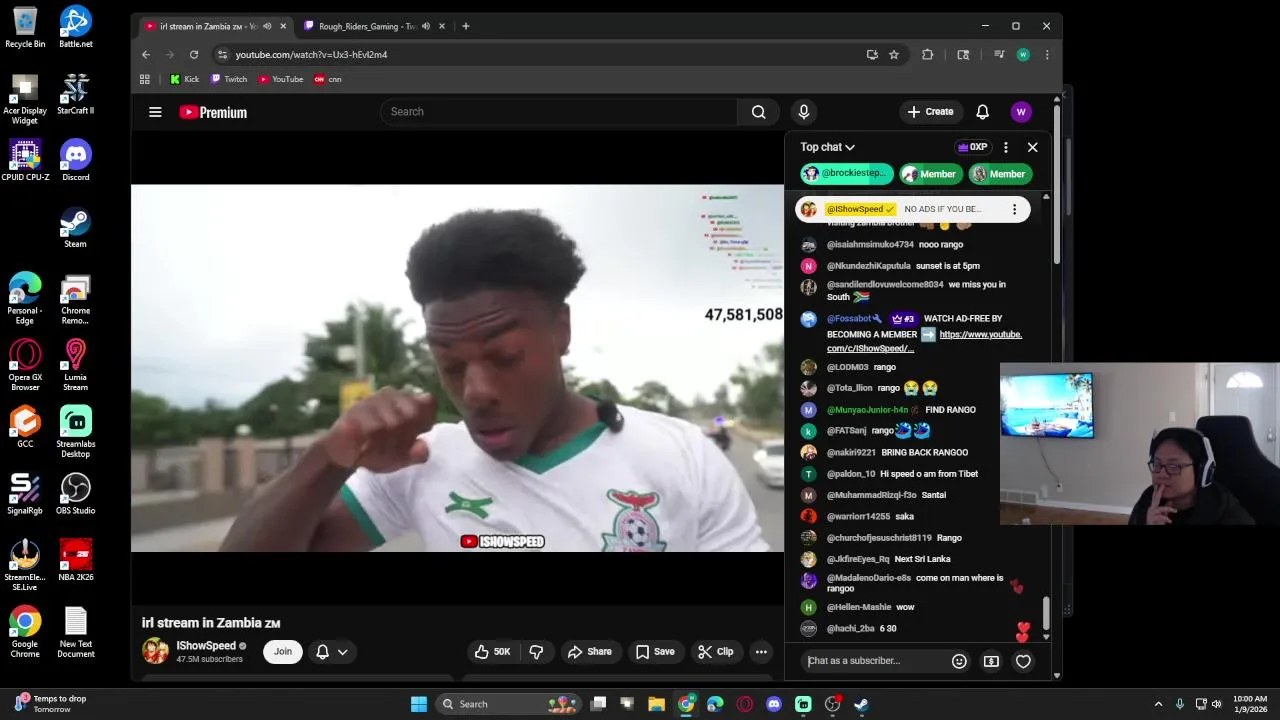Click the YouTube Premium logo
The height and width of the screenshot is (720, 1280).
click(x=213, y=112)
